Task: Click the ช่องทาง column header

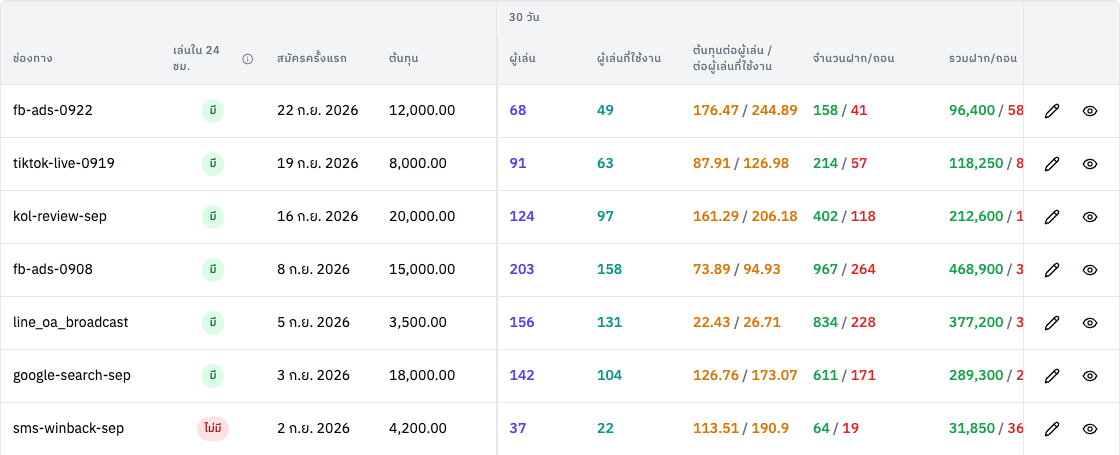Action: point(33,59)
